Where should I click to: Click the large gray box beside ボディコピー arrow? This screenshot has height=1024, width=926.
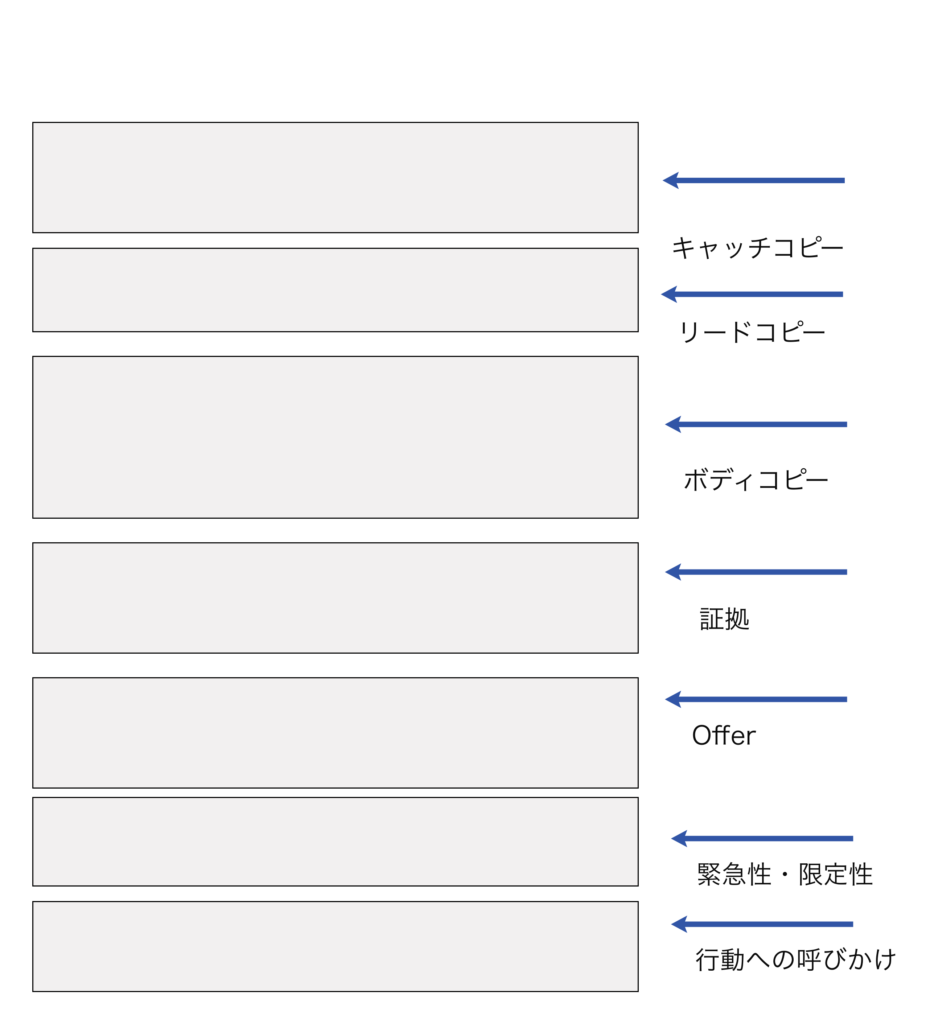pyautogui.click(x=336, y=438)
